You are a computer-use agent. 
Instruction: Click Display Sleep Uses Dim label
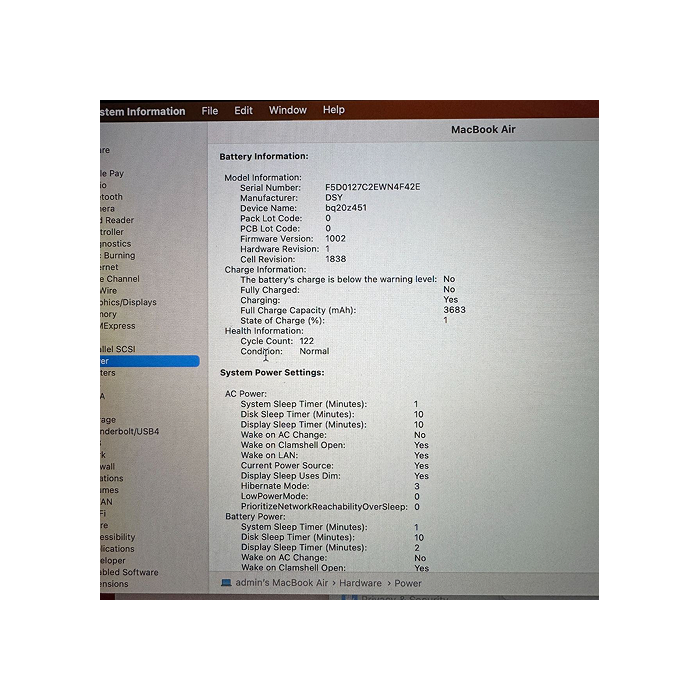point(291,476)
